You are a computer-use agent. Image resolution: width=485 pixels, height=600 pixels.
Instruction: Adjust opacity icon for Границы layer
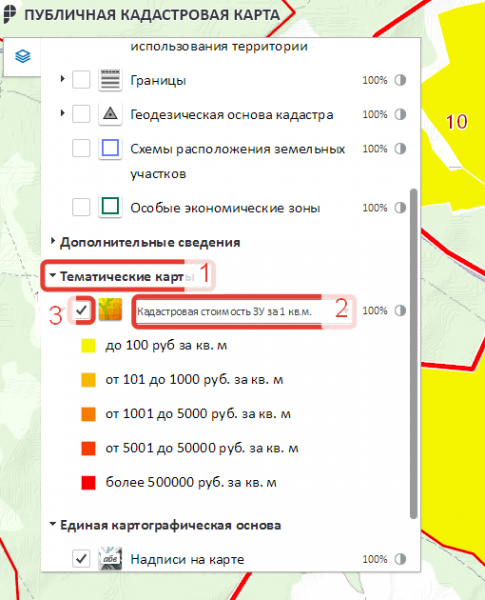click(x=400, y=80)
